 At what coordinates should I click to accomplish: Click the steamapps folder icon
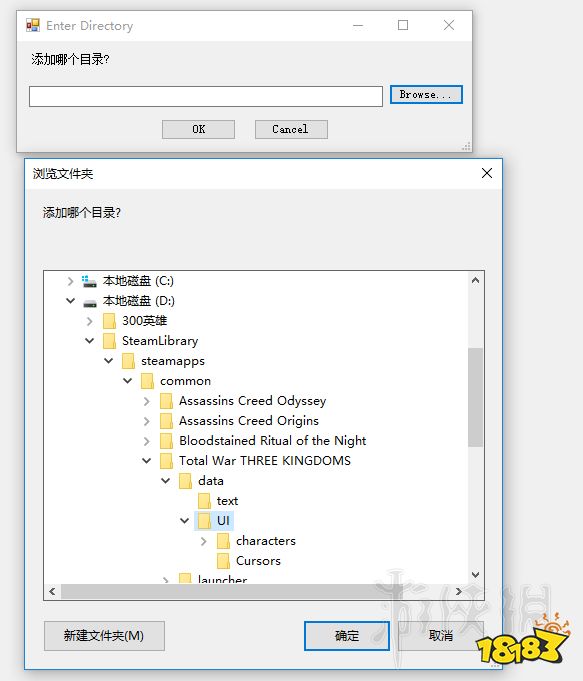(x=129, y=361)
